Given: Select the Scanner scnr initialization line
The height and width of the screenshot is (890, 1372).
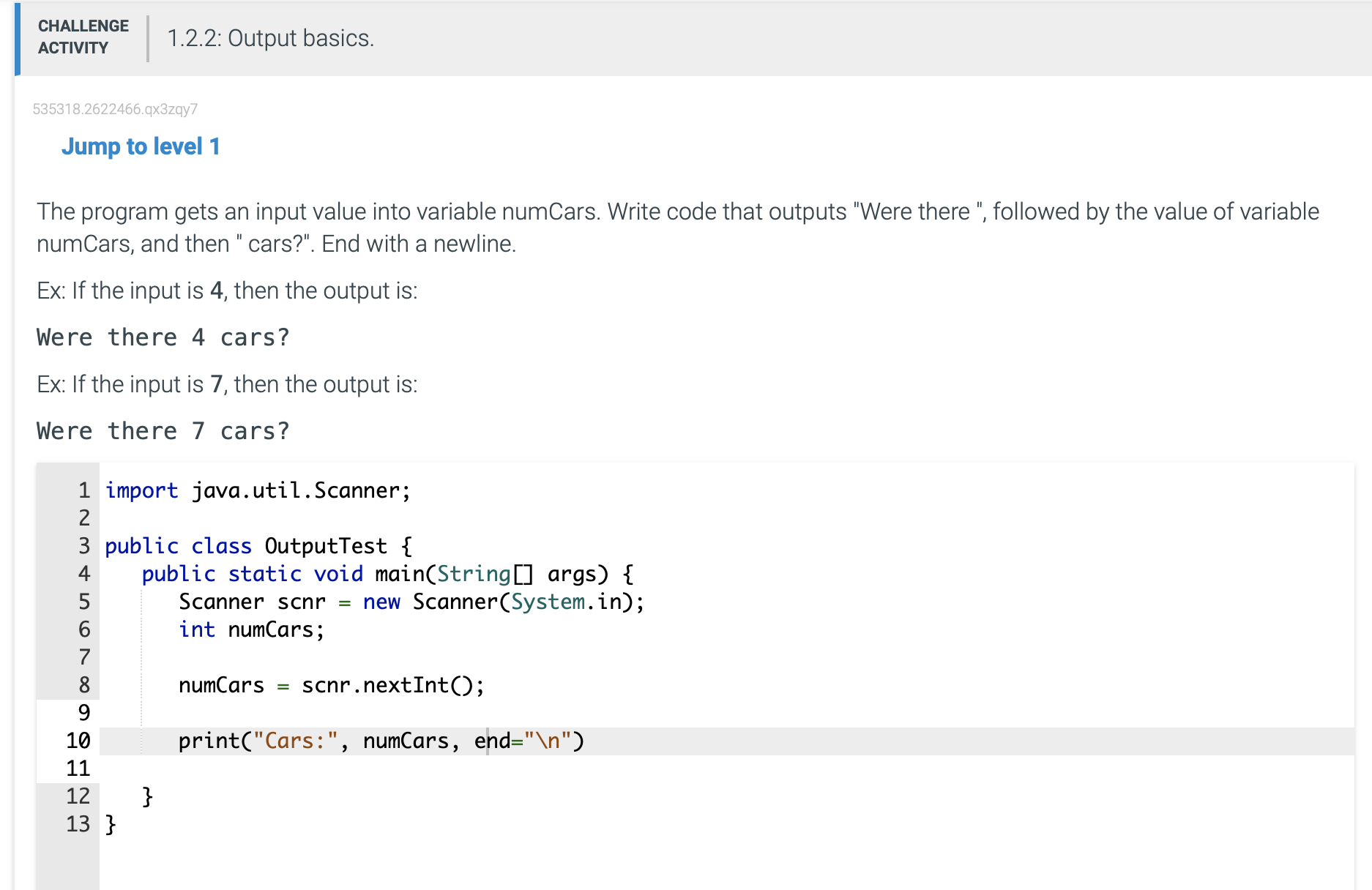Looking at the screenshot, I should 410,602.
